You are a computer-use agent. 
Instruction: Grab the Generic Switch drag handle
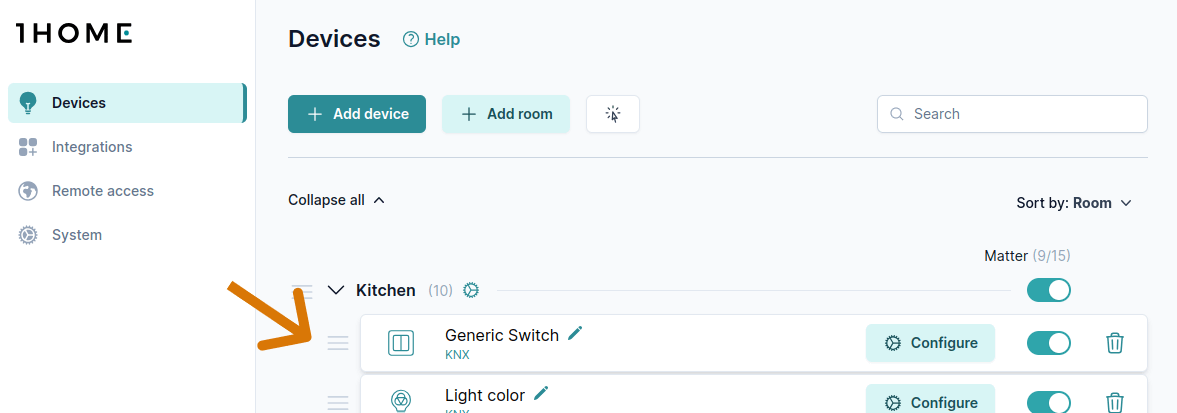(x=338, y=343)
